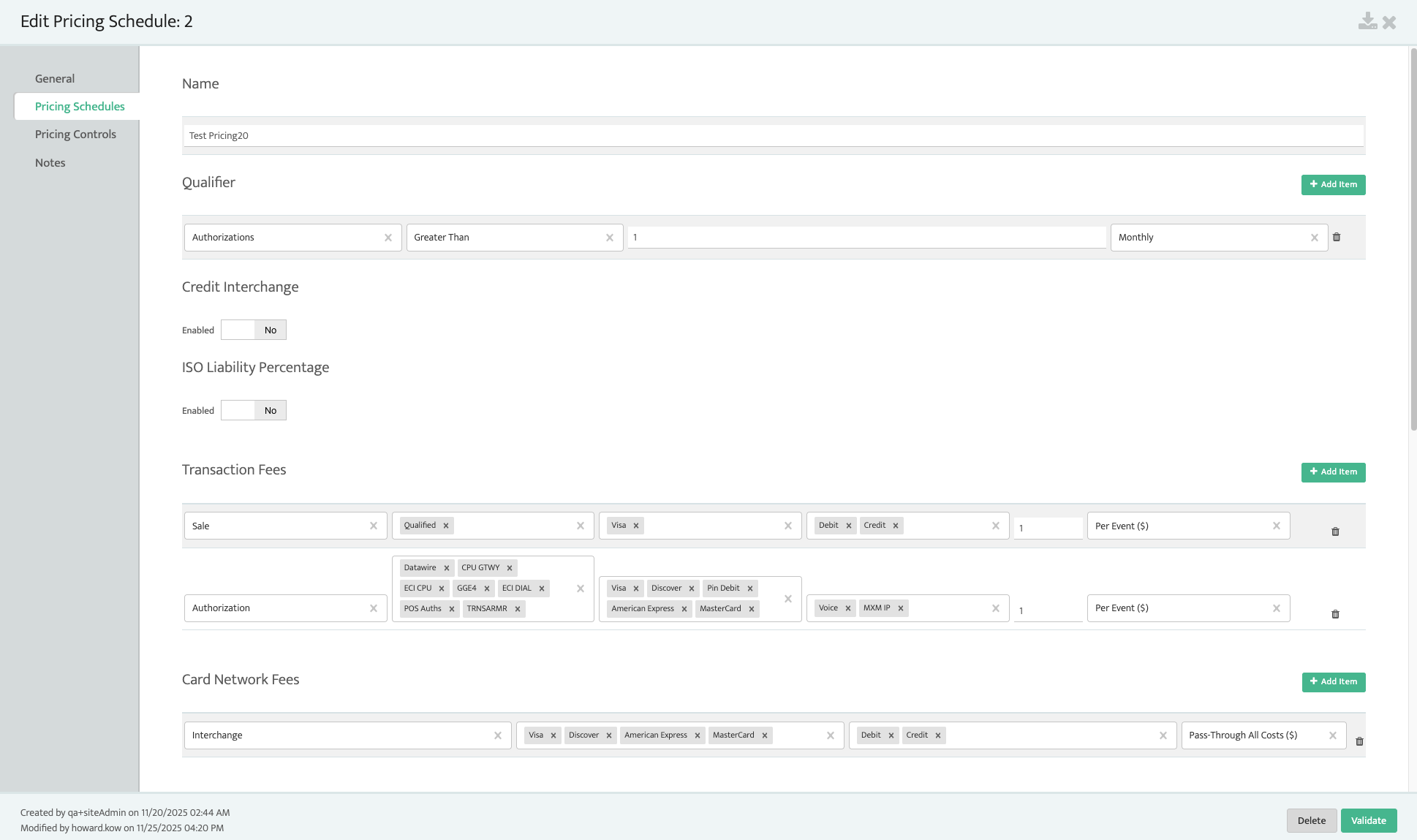This screenshot has height=840, width=1417.
Task: Remove the MXM IP tag
Action: [901, 608]
